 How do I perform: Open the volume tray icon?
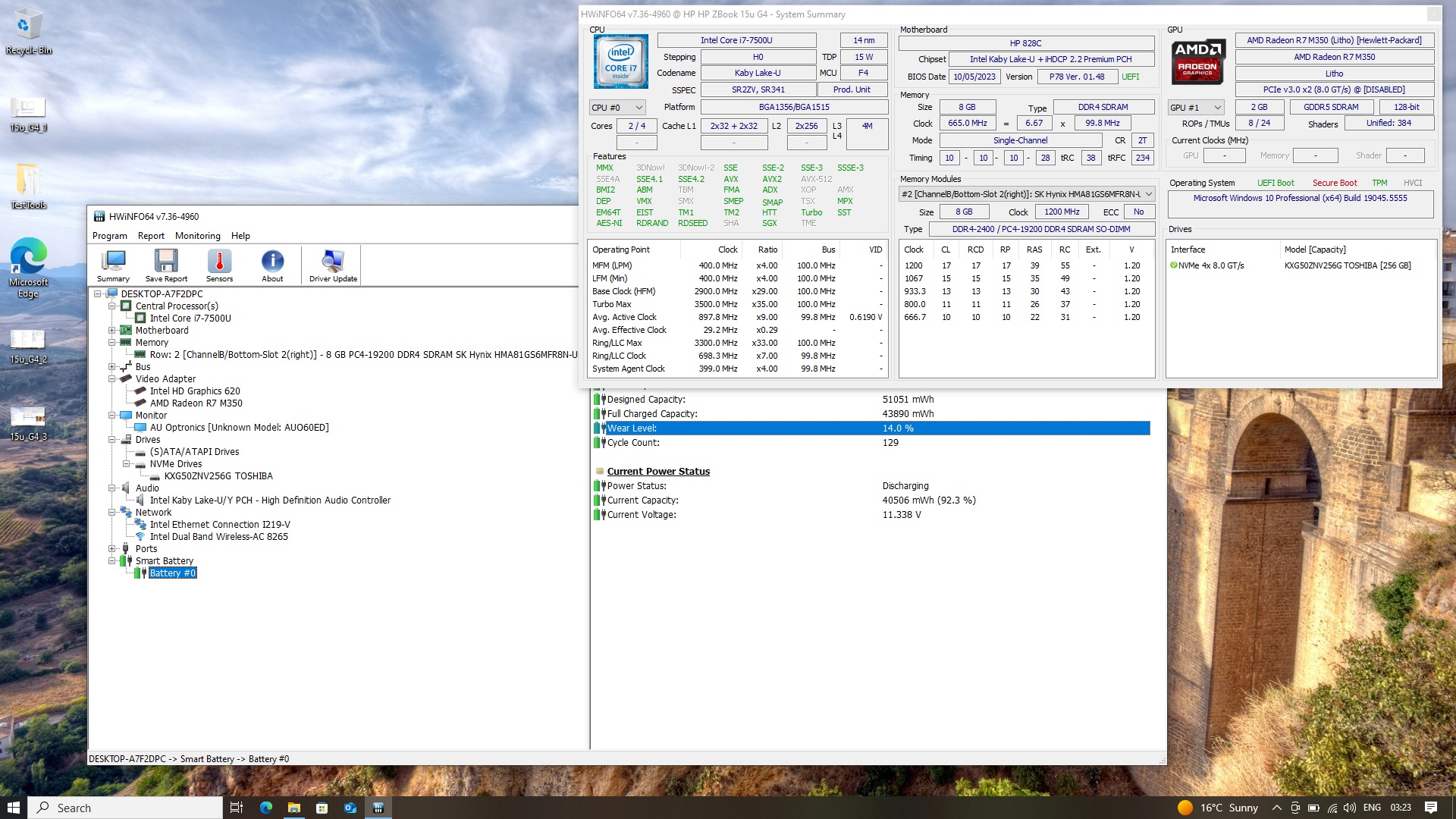pos(1351,808)
